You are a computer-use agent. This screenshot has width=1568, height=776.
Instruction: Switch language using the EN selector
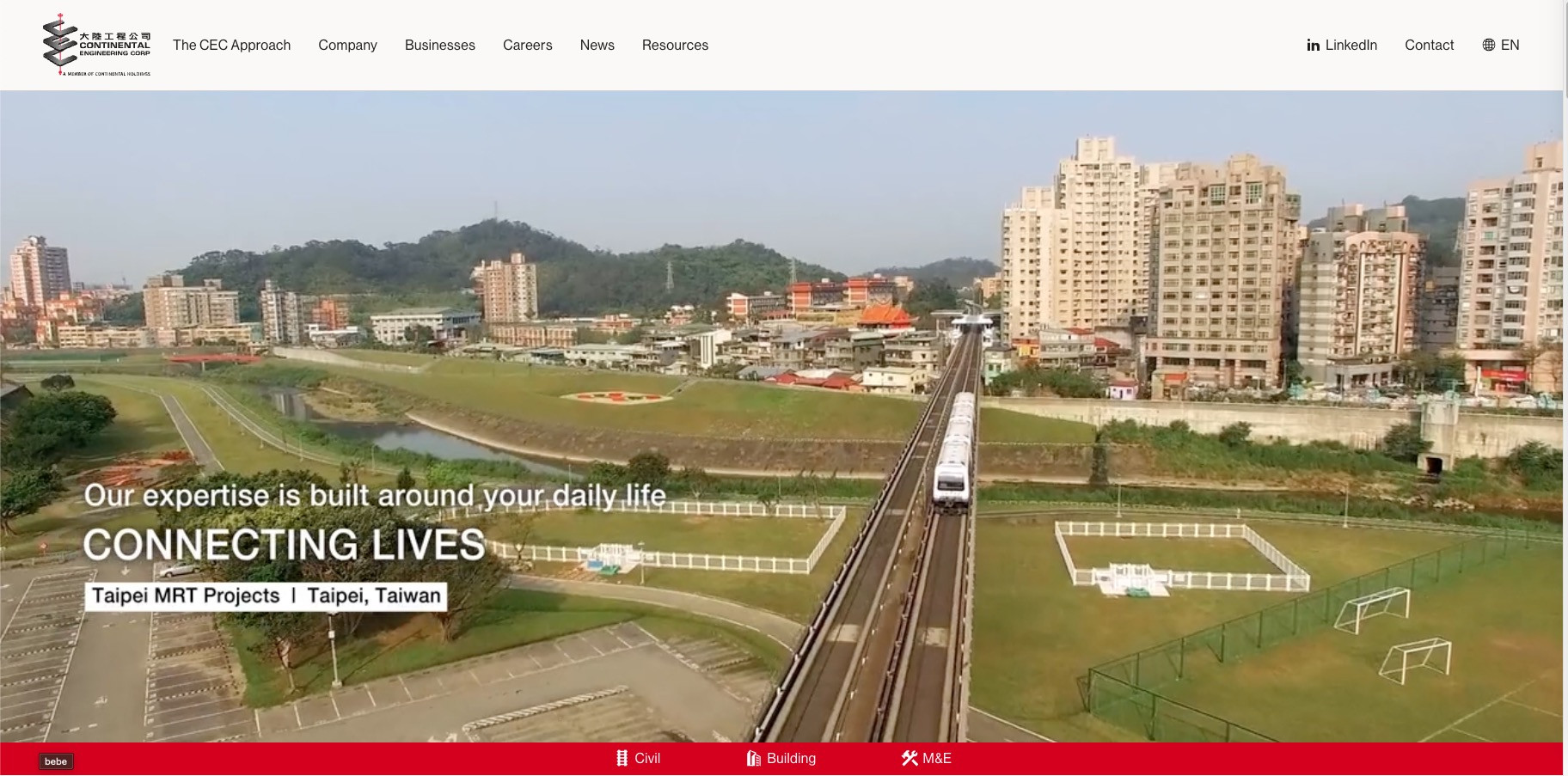[1510, 45]
